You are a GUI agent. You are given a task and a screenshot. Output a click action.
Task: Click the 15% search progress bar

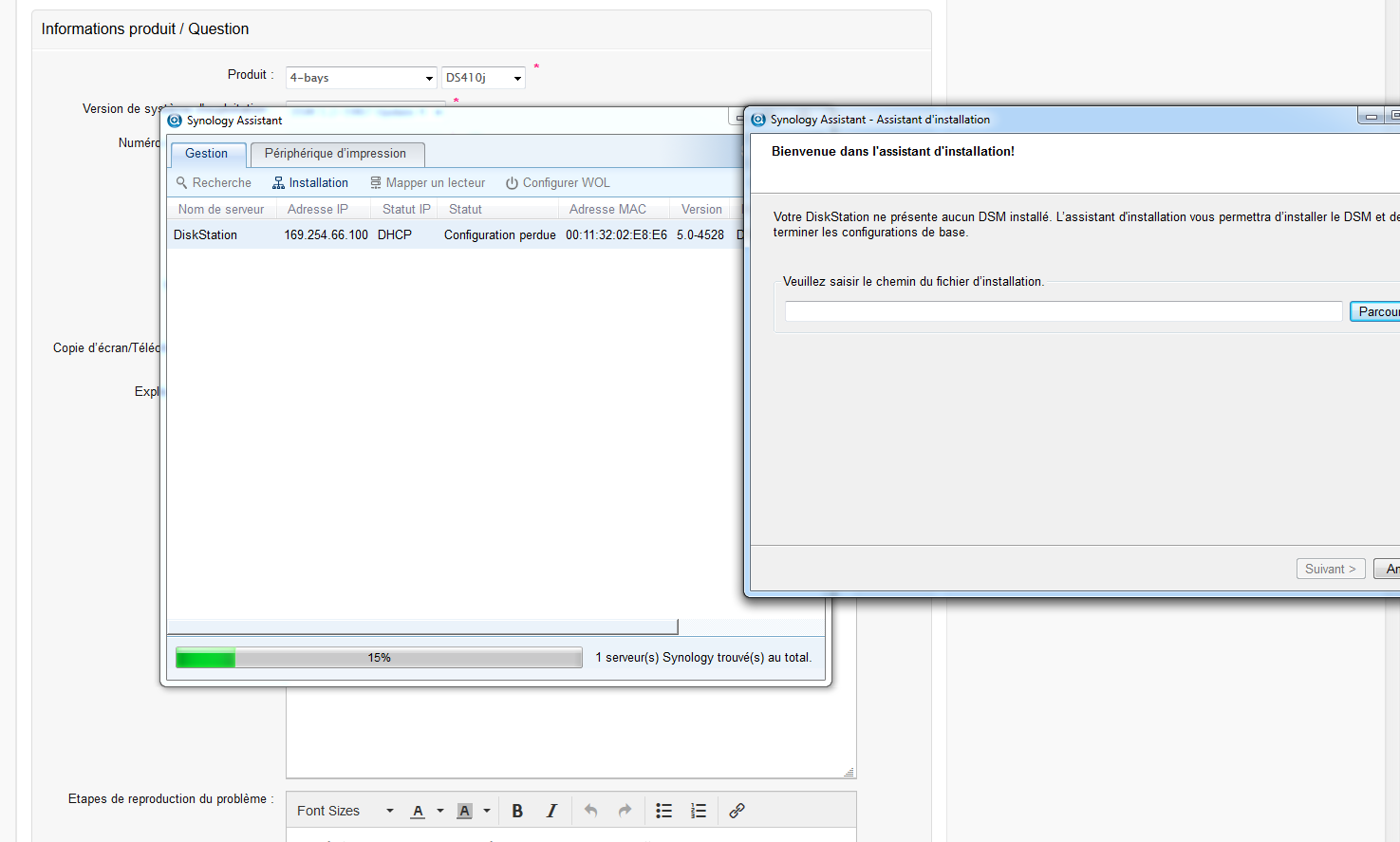tap(379, 658)
